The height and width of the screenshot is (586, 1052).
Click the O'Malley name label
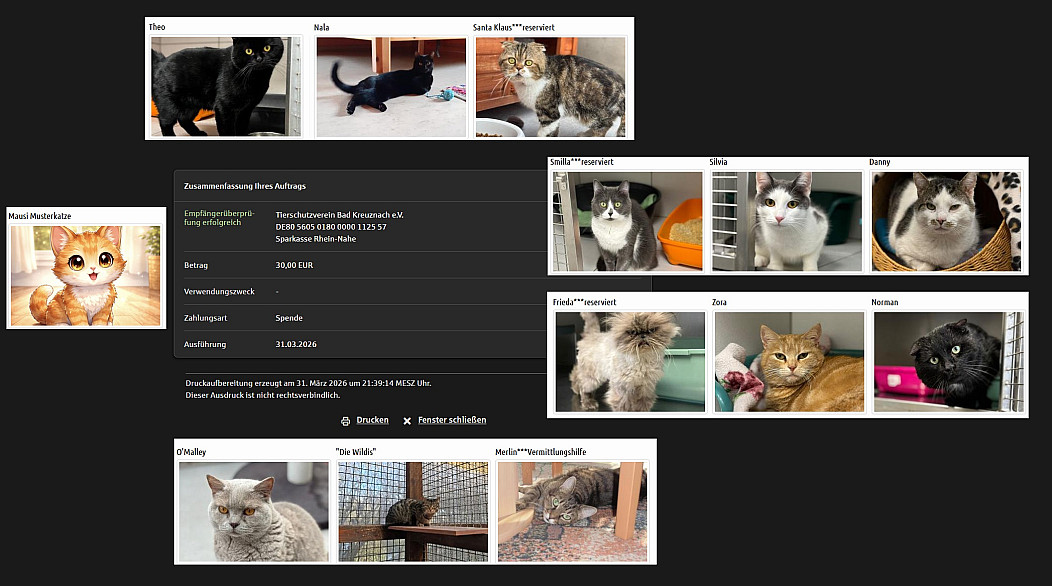click(x=191, y=452)
